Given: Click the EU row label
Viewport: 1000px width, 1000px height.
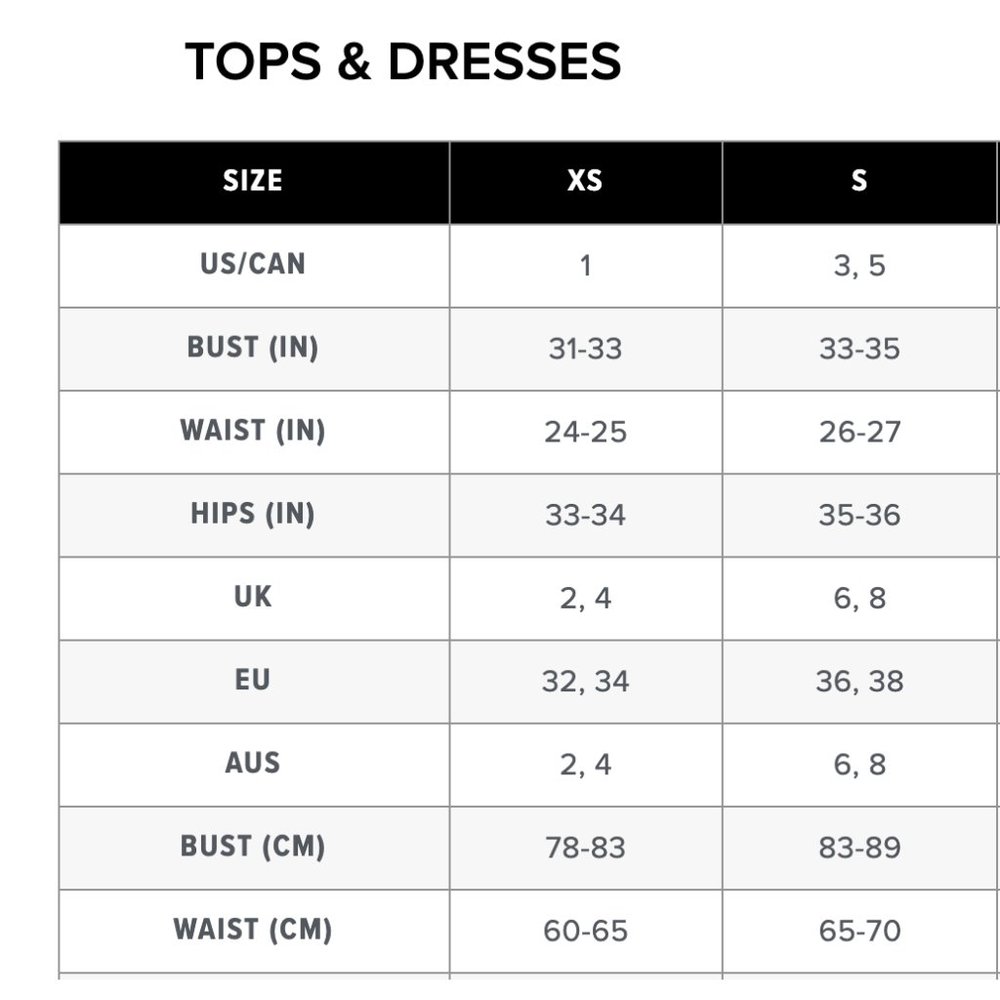Looking at the screenshot, I should (253, 680).
